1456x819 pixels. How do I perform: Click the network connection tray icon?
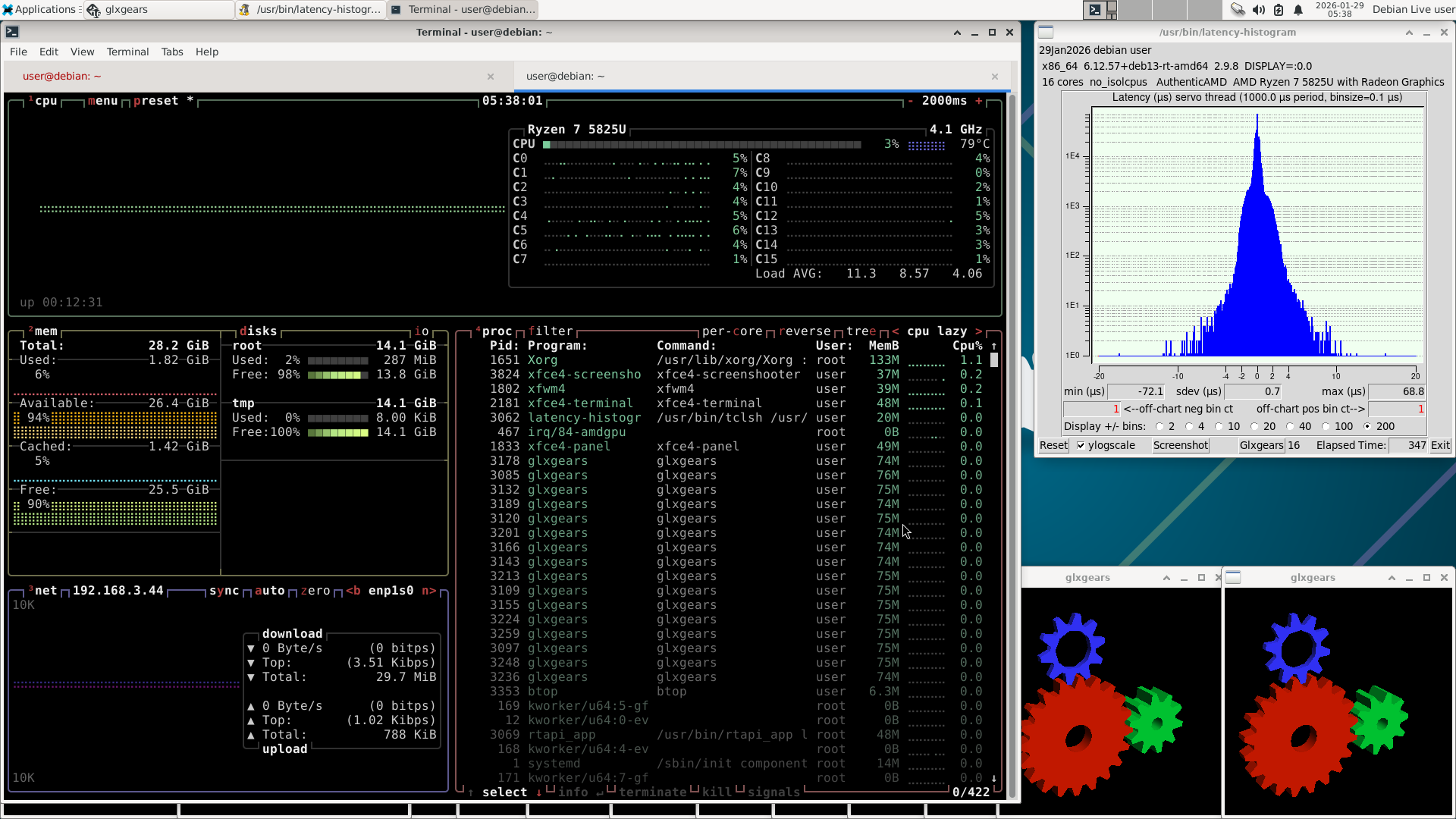click(1238, 10)
